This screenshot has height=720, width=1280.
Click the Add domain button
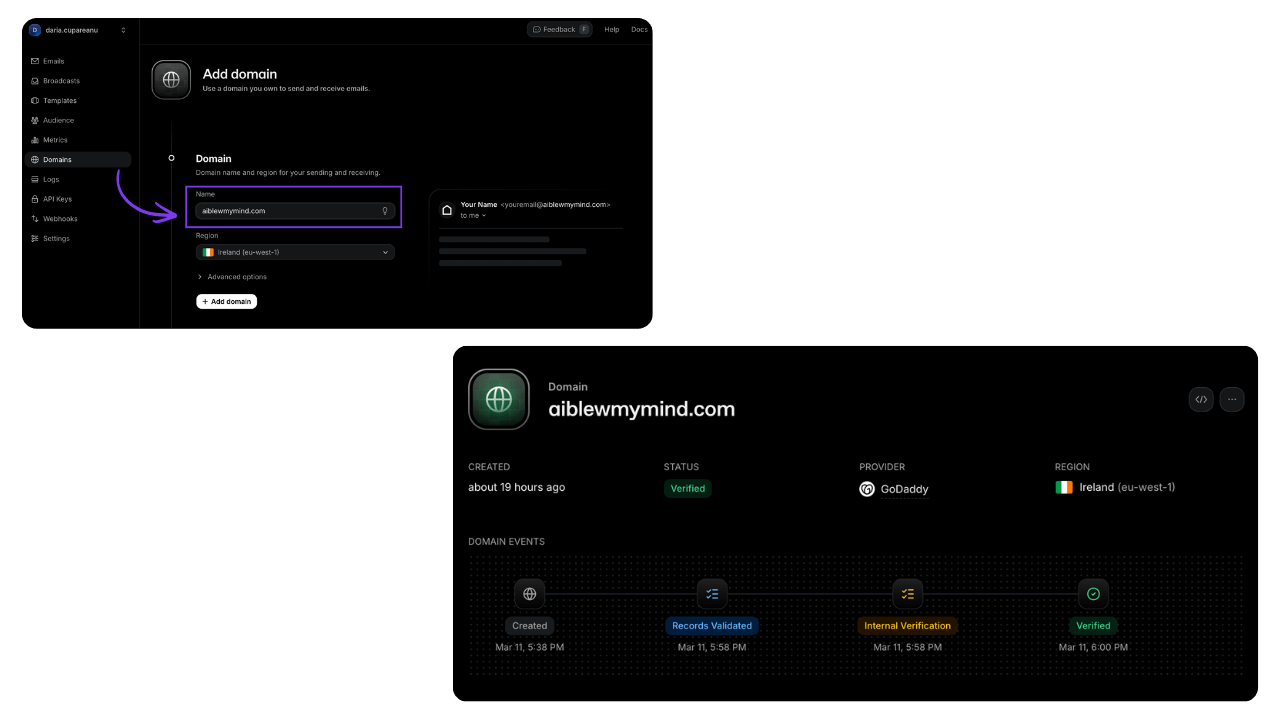coord(226,301)
